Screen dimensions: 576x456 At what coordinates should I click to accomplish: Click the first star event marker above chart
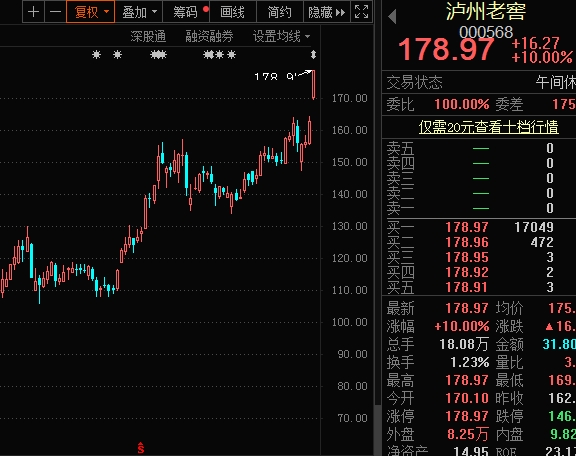tap(96, 55)
